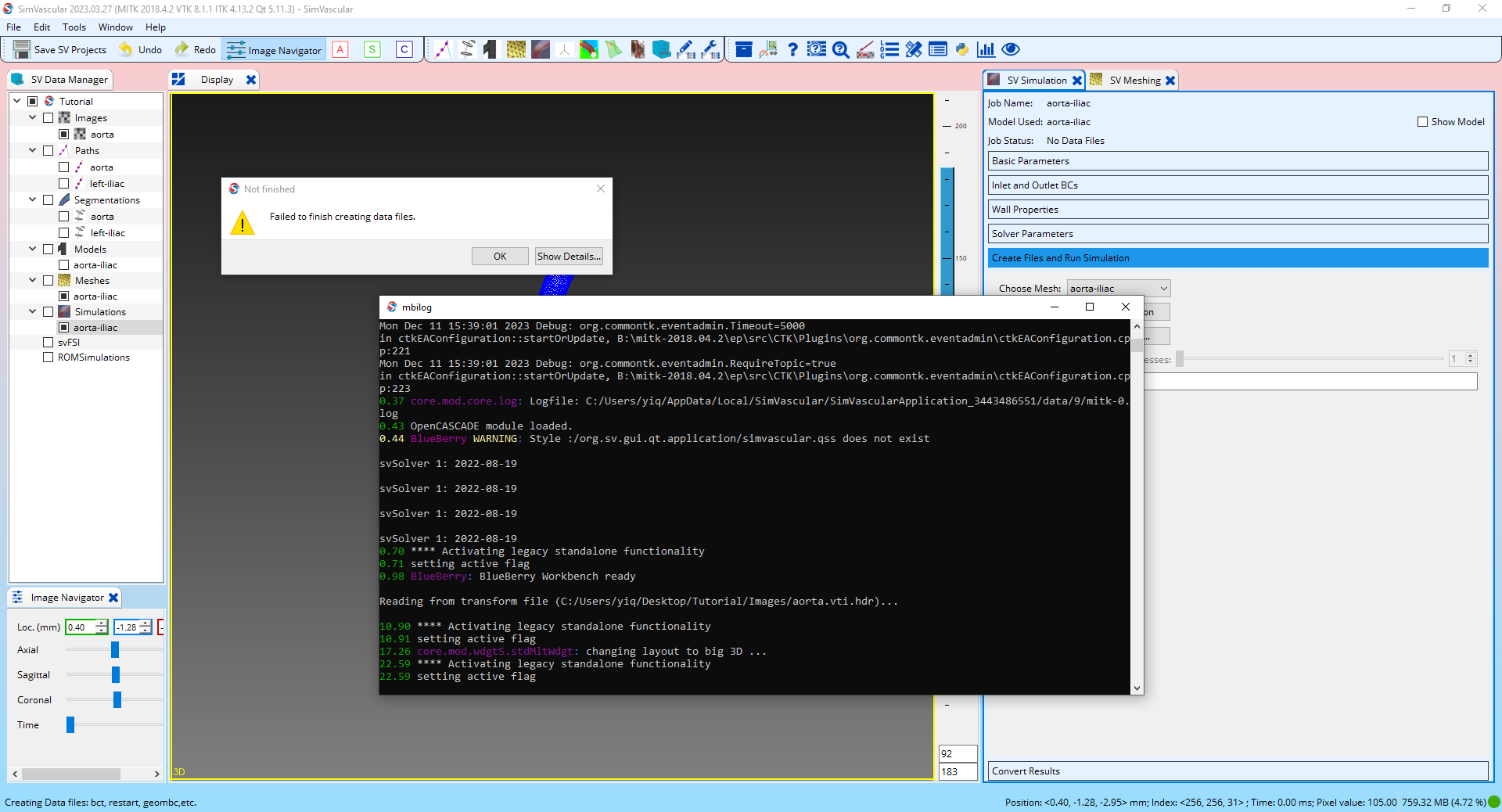Open the green surface tool icon
This screenshot has width=1502, height=812.
[614, 49]
